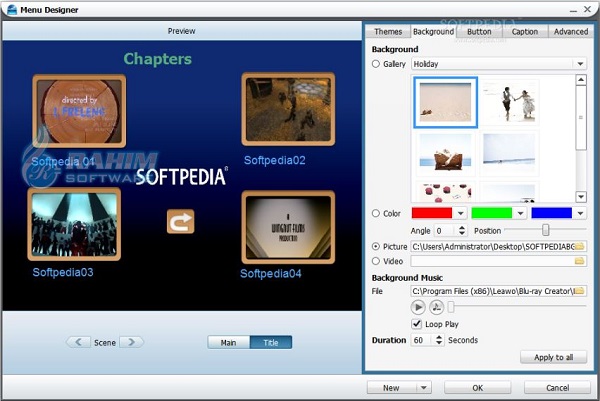
Task: Click the New button
Action: point(392,388)
